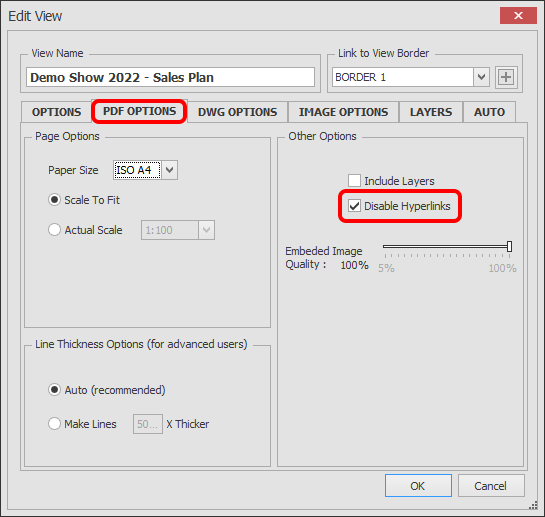Viewport: 545px width, 517px height.
Task: Click the ISO A4 paper size field
Action: [137, 170]
